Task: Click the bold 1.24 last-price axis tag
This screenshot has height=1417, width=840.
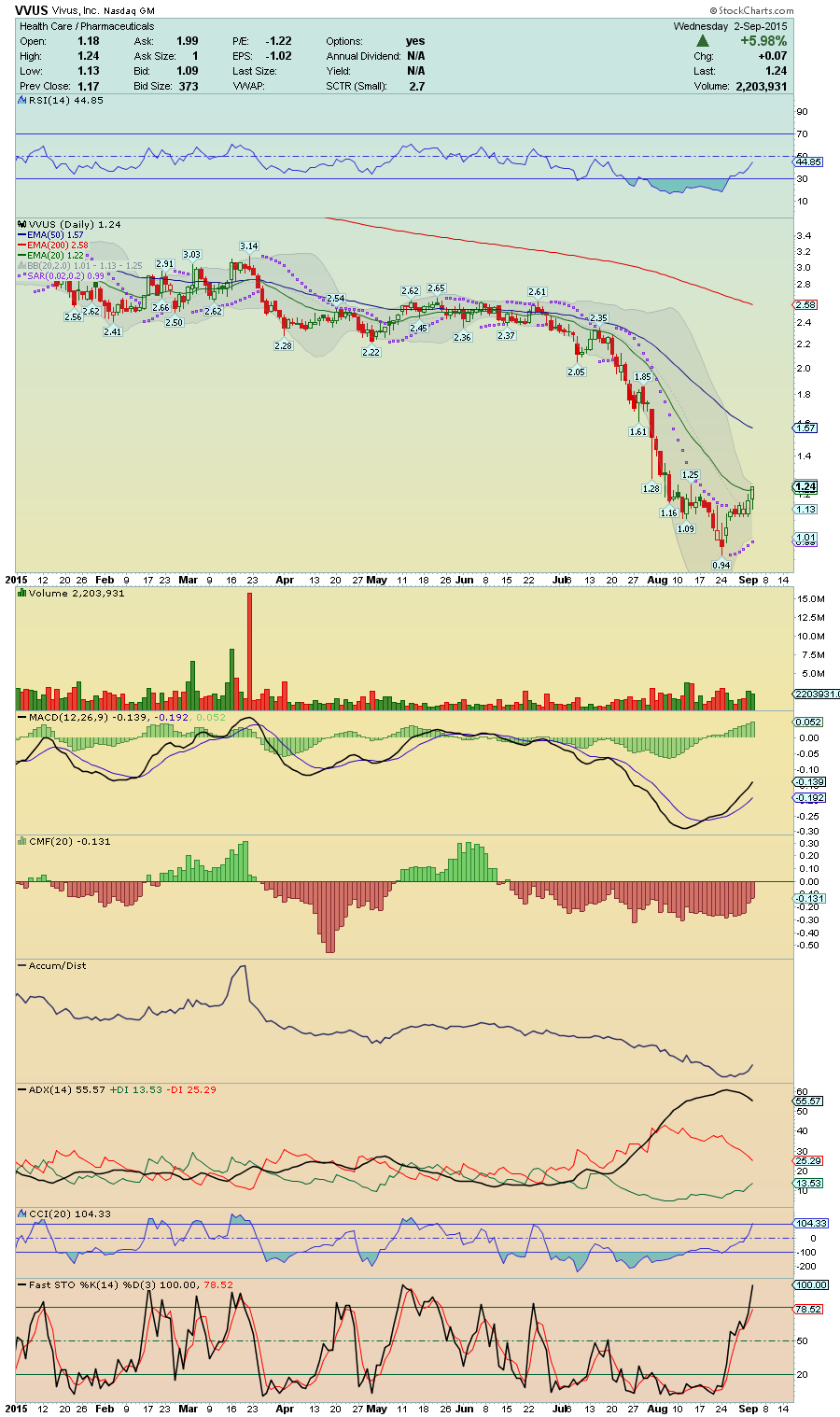Action: 805,486
